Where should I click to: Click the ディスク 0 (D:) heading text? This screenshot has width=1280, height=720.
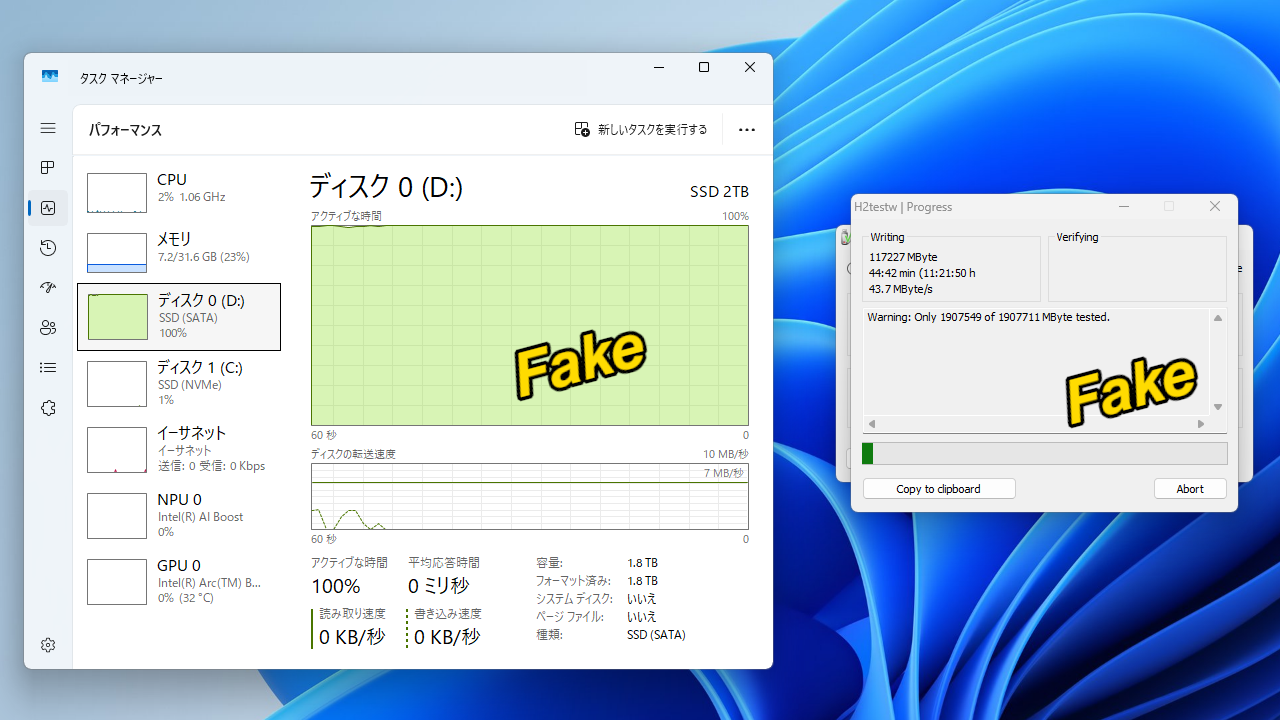pyautogui.click(x=385, y=187)
